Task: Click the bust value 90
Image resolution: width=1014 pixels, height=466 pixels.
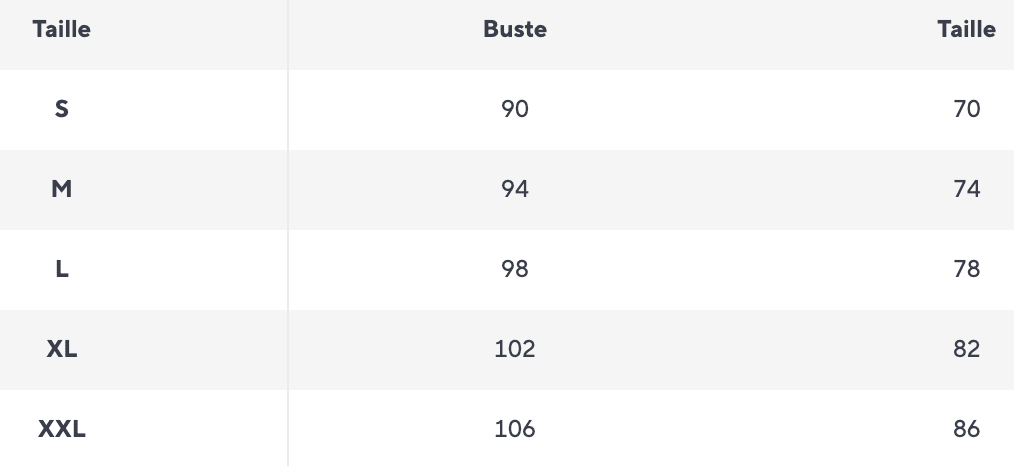Action: [x=515, y=109]
